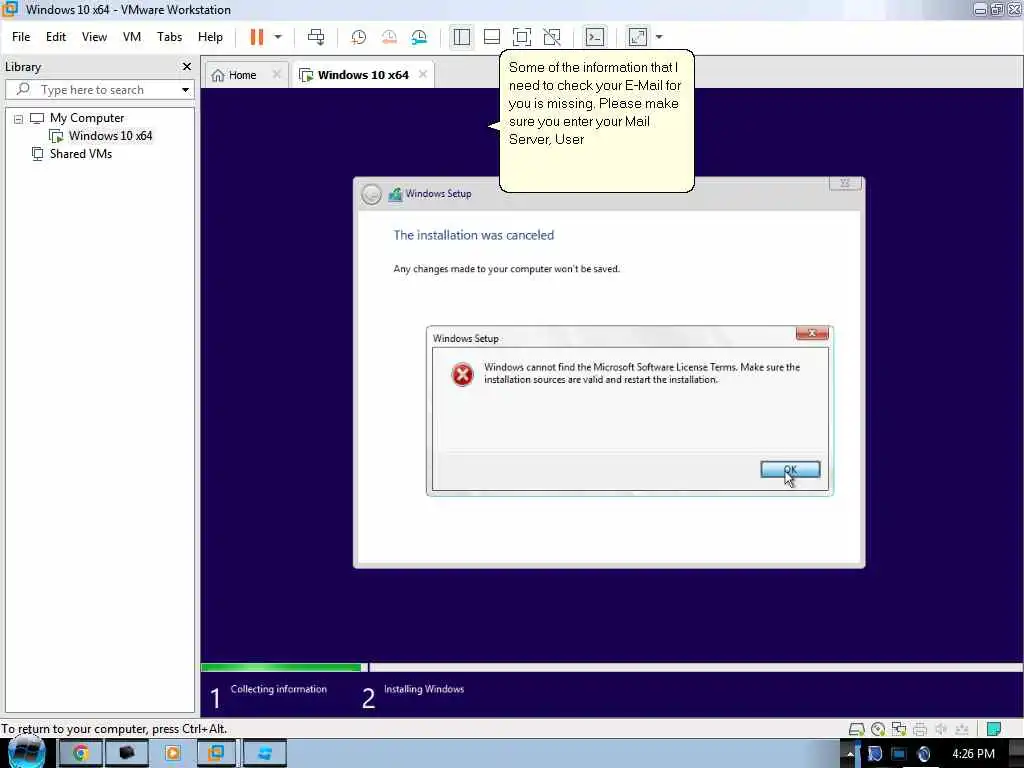Enter full screen mode from the toolbar

(x=522, y=37)
